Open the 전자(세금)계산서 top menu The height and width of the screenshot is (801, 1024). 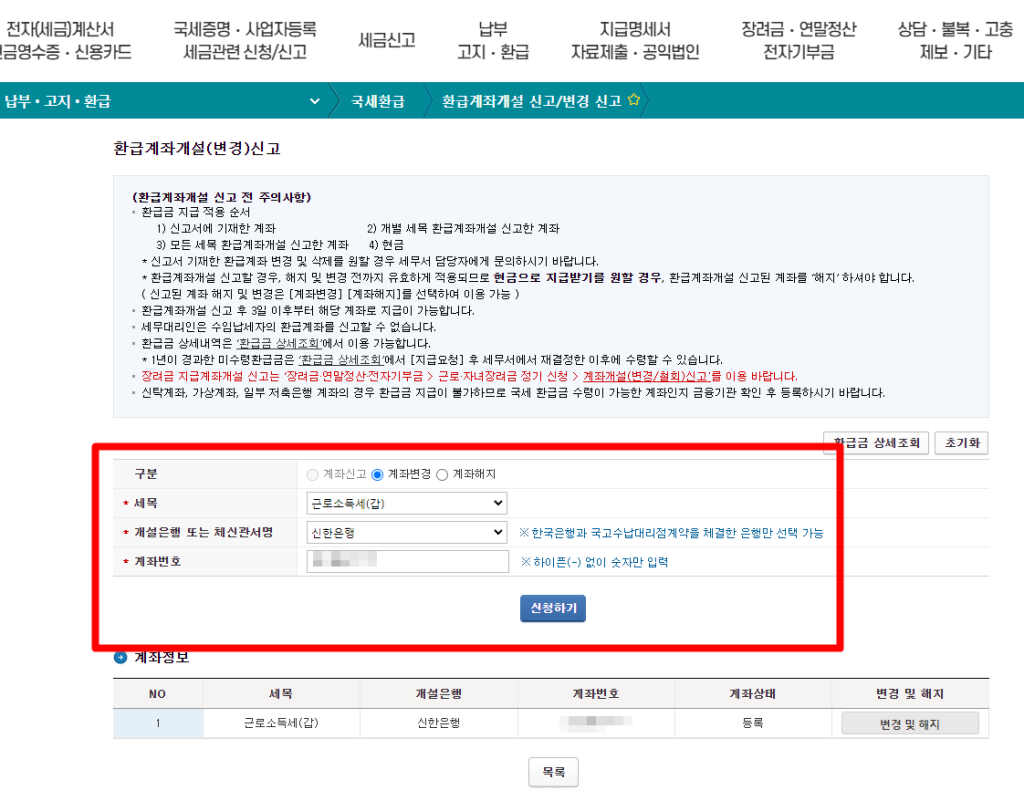pyautogui.click(x=63, y=40)
